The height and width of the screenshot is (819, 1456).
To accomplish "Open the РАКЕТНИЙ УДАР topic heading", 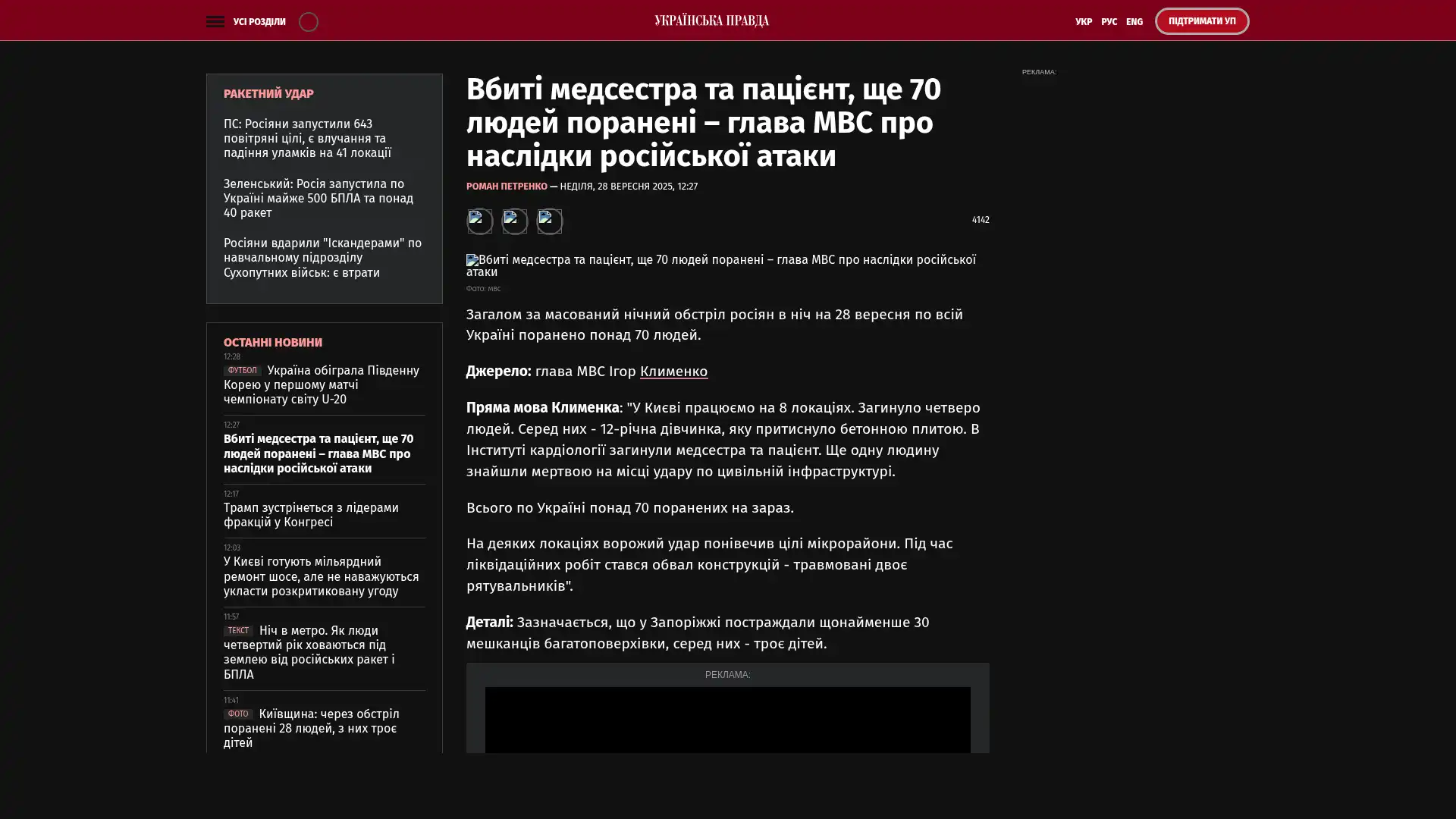I will pos(268,94).
